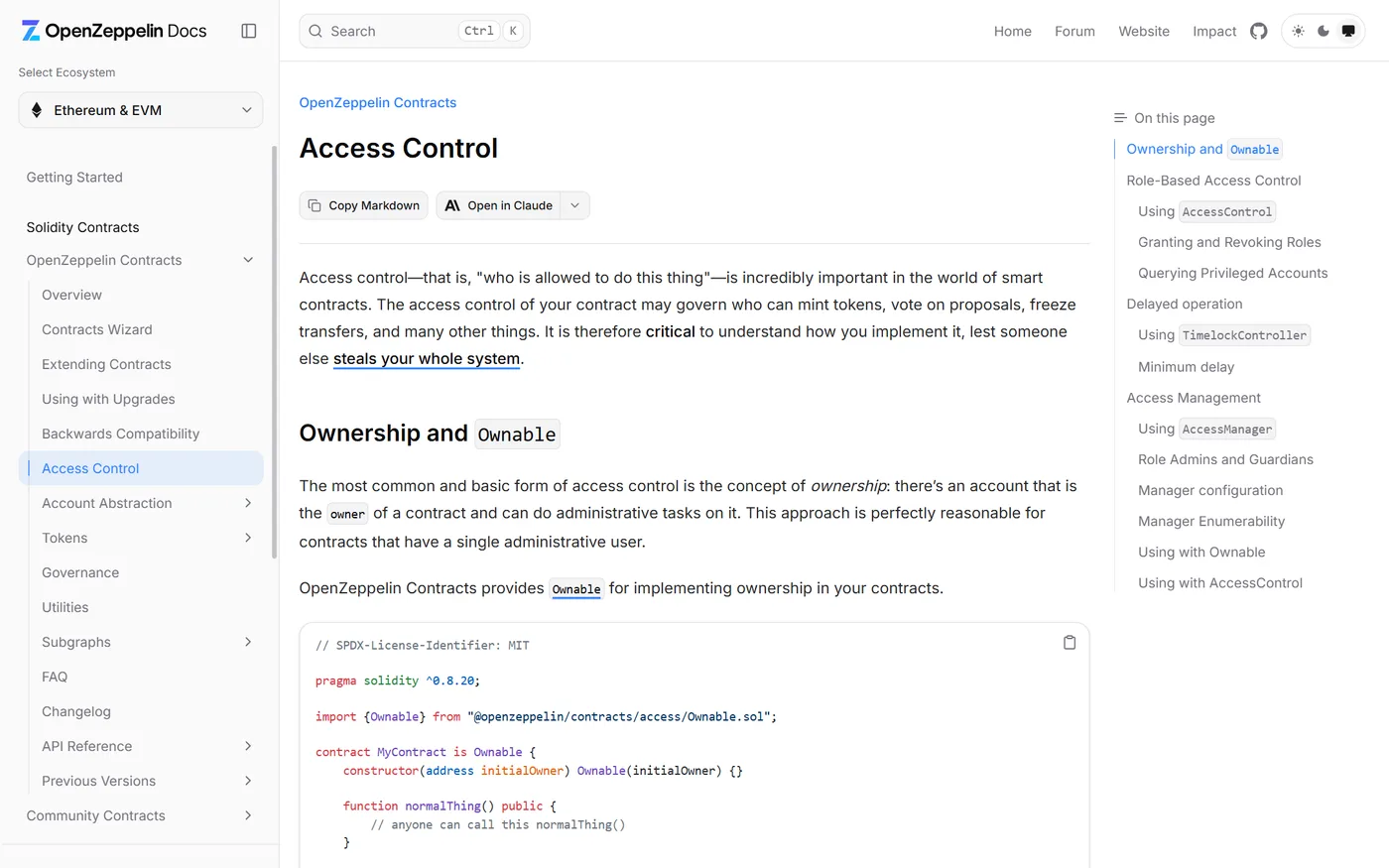This screenshot has height=868, width=1389.
Task: Open the Forum nav link
Action: 1074,32
